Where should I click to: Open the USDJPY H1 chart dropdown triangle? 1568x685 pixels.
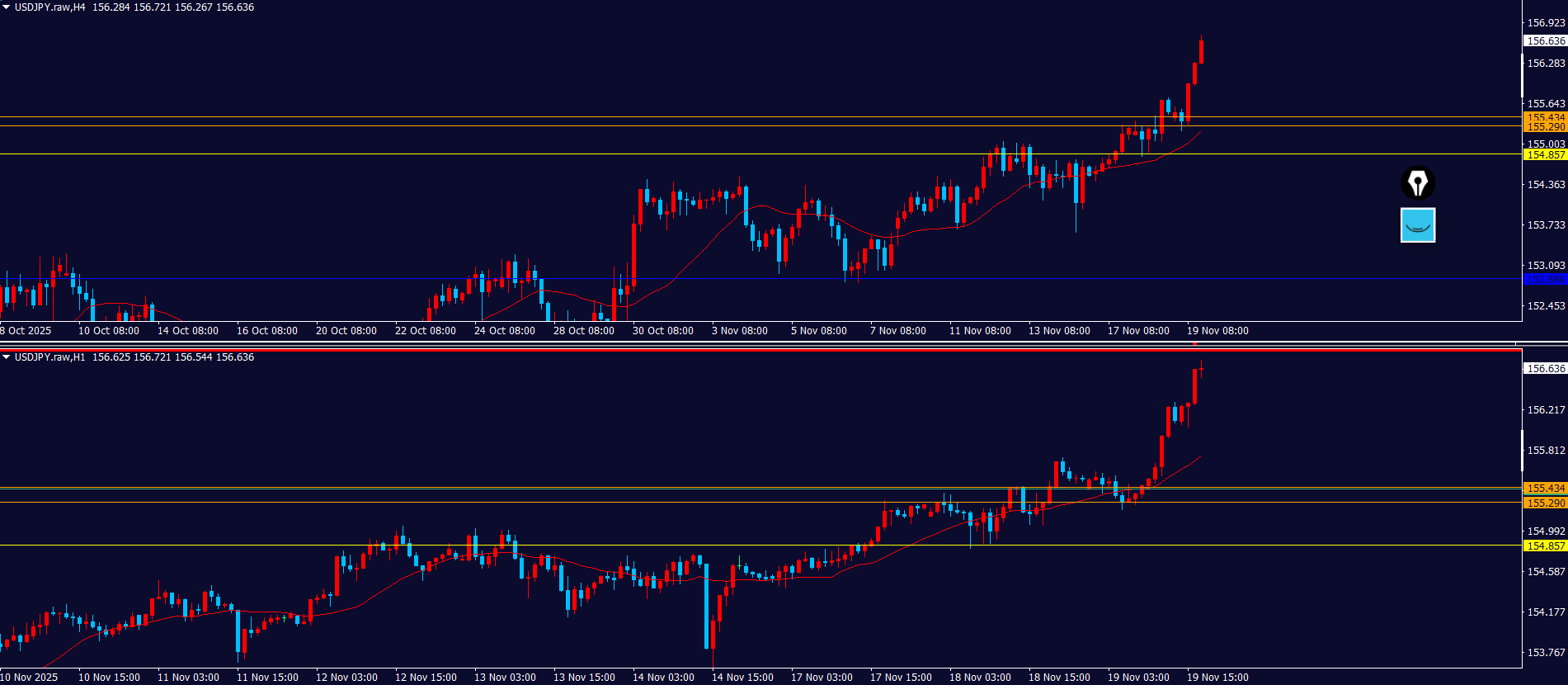pos(7,357)
